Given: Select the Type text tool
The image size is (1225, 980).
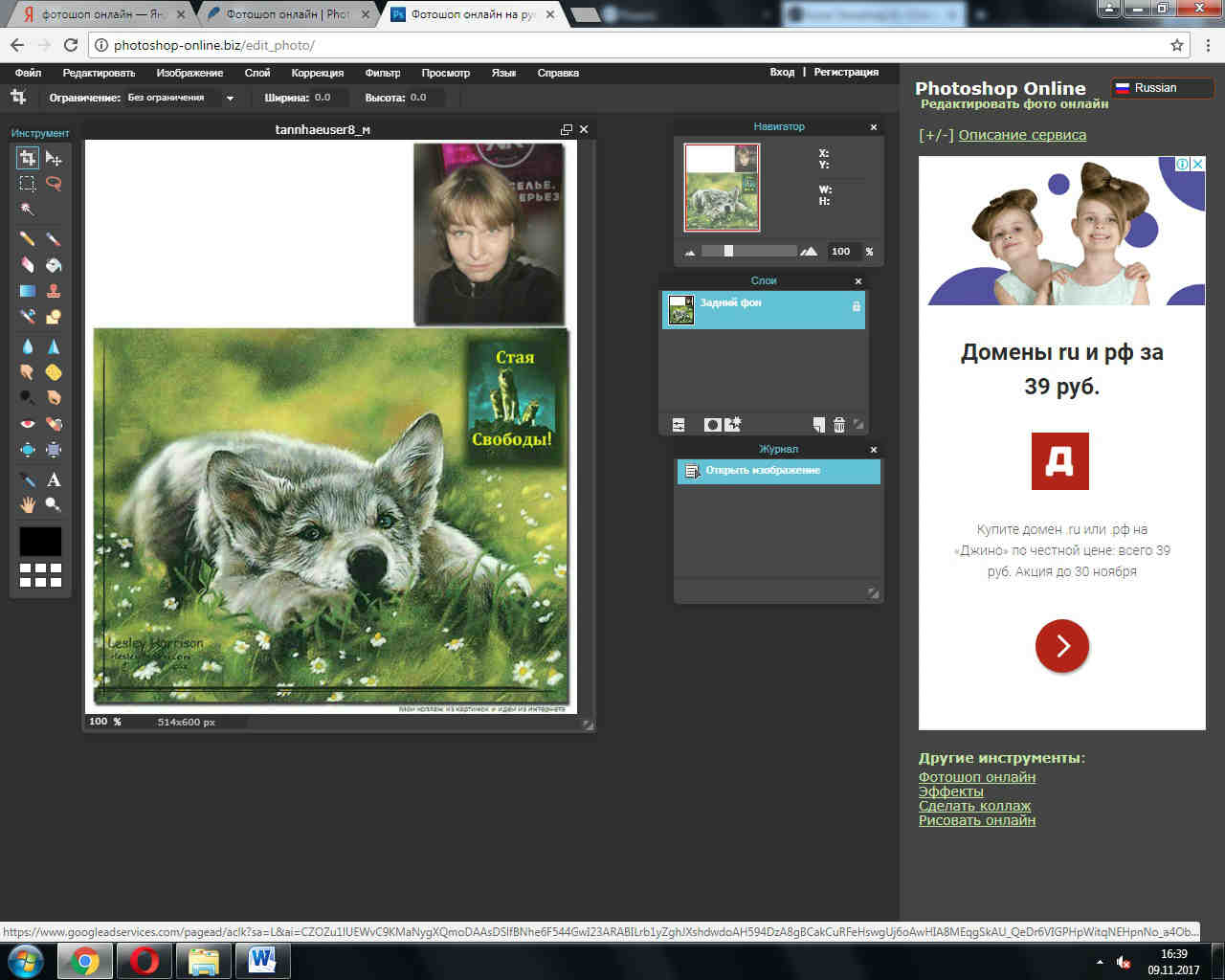Looking at the screenshot, I should (x=54, y=479).
